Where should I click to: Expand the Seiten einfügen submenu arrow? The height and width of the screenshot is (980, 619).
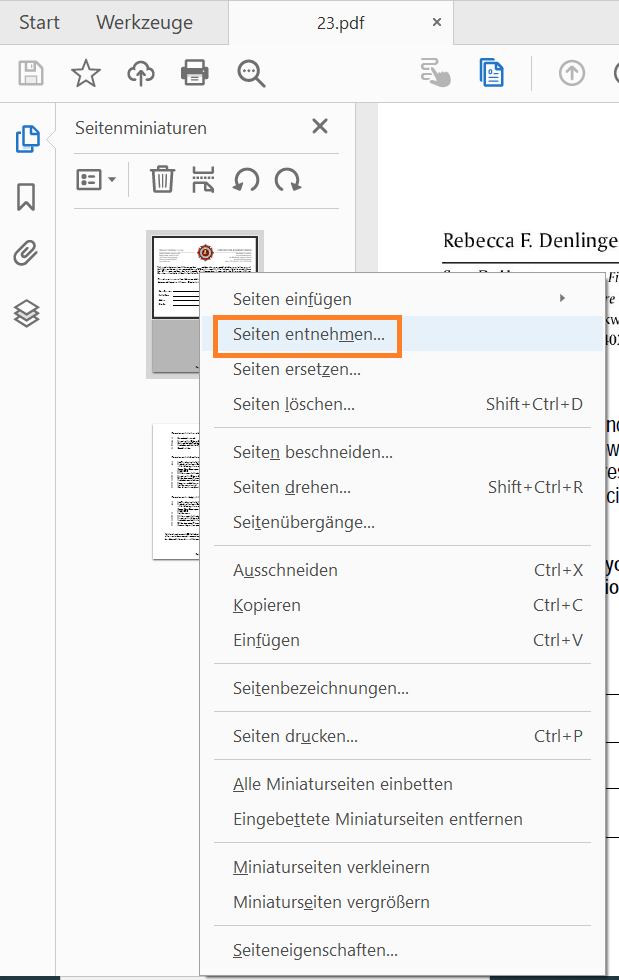(561, 297)
